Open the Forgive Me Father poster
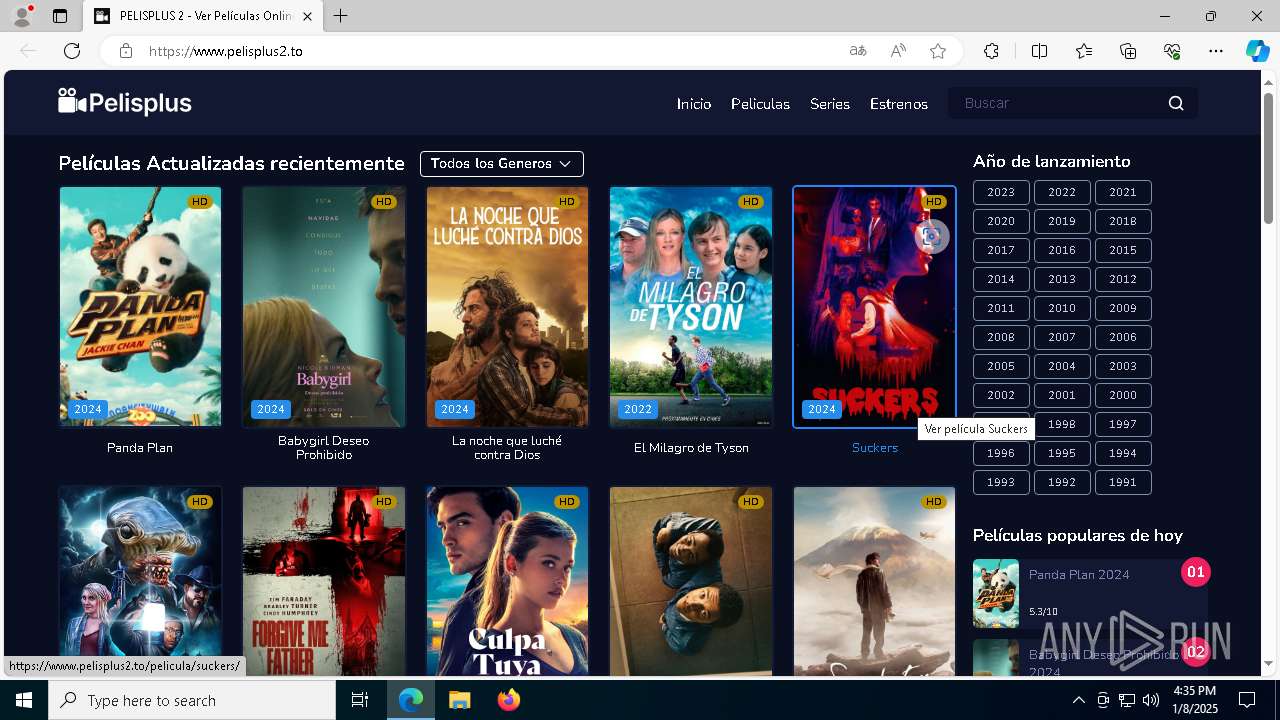 (324, 582)
